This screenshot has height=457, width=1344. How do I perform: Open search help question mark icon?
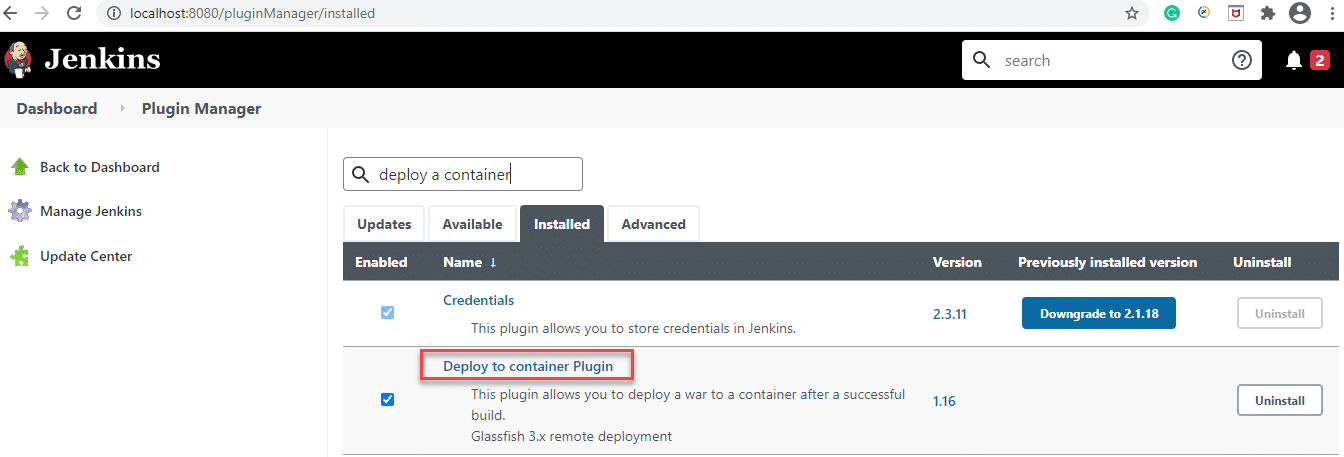[x=1241, y=60]
